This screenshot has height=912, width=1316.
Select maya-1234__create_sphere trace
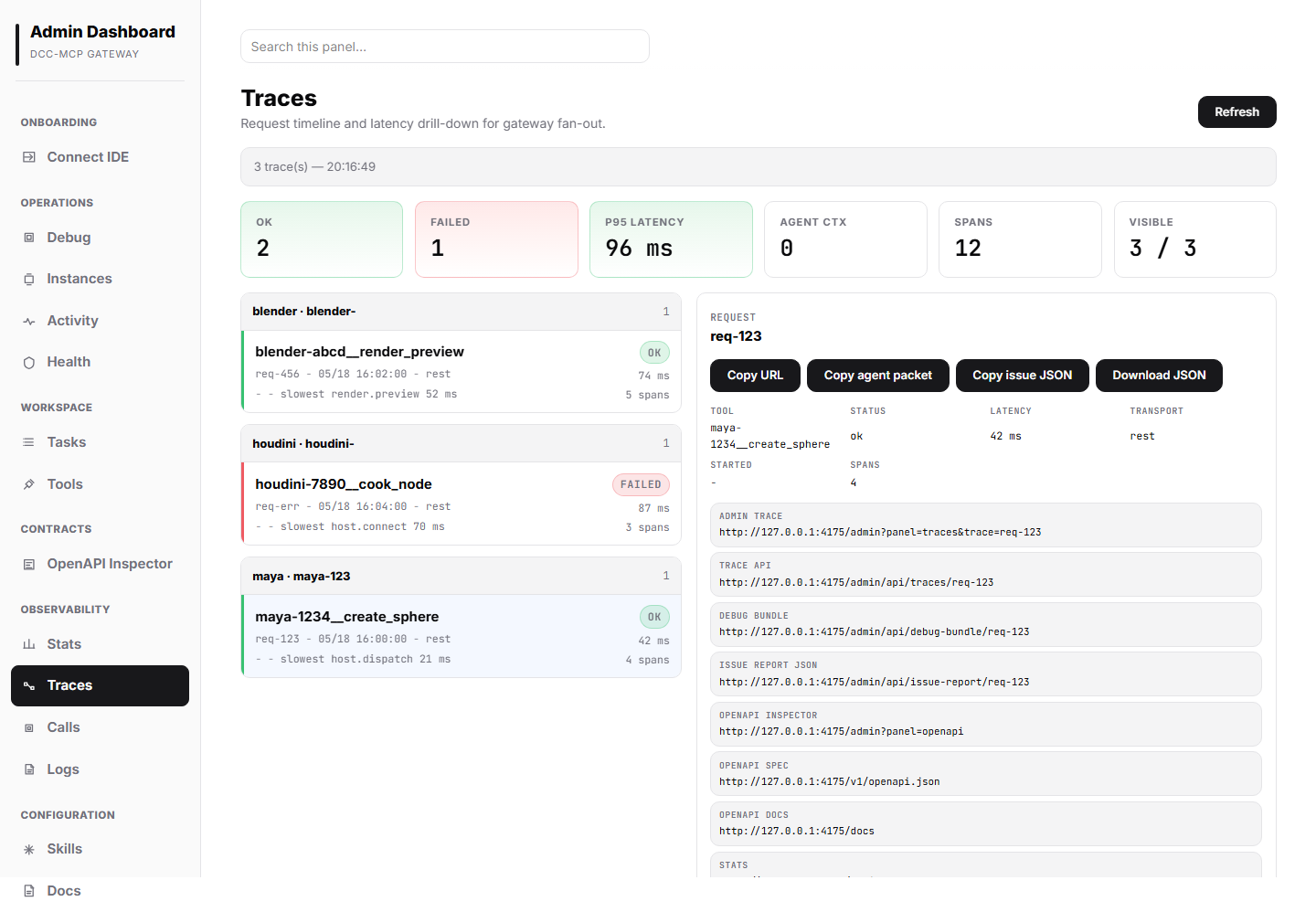click(462, 636)
